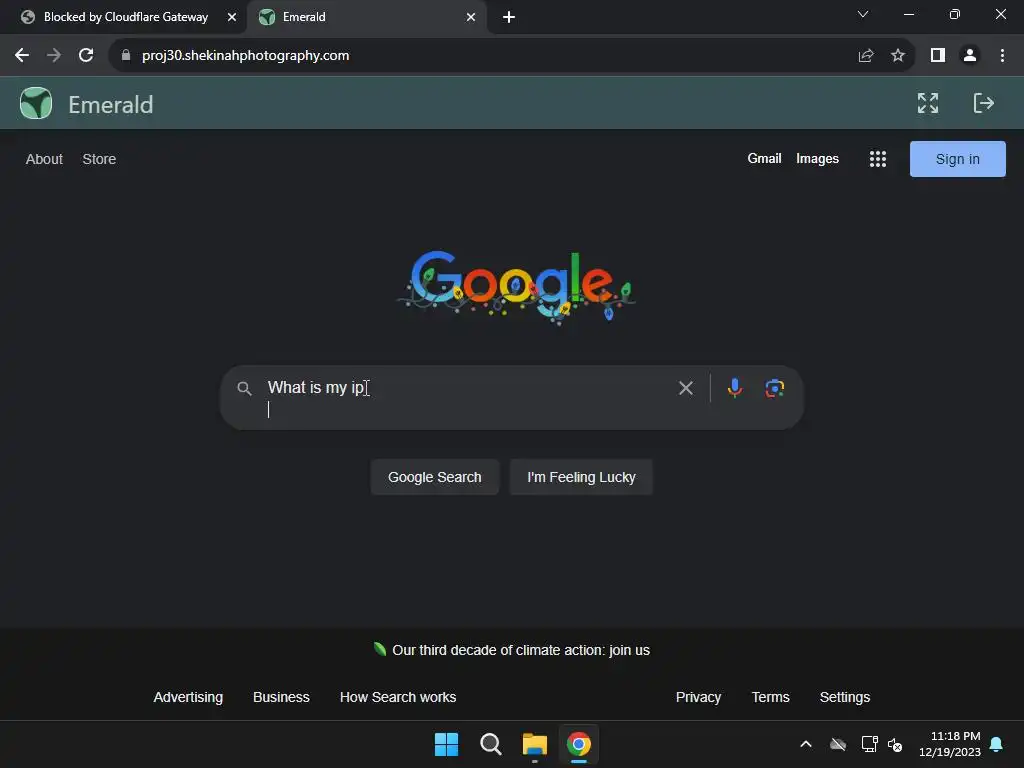This screenshot has height=768, width=1024.
Task: Click the Emerald logo icon in the header
Action: coord(36,103)
